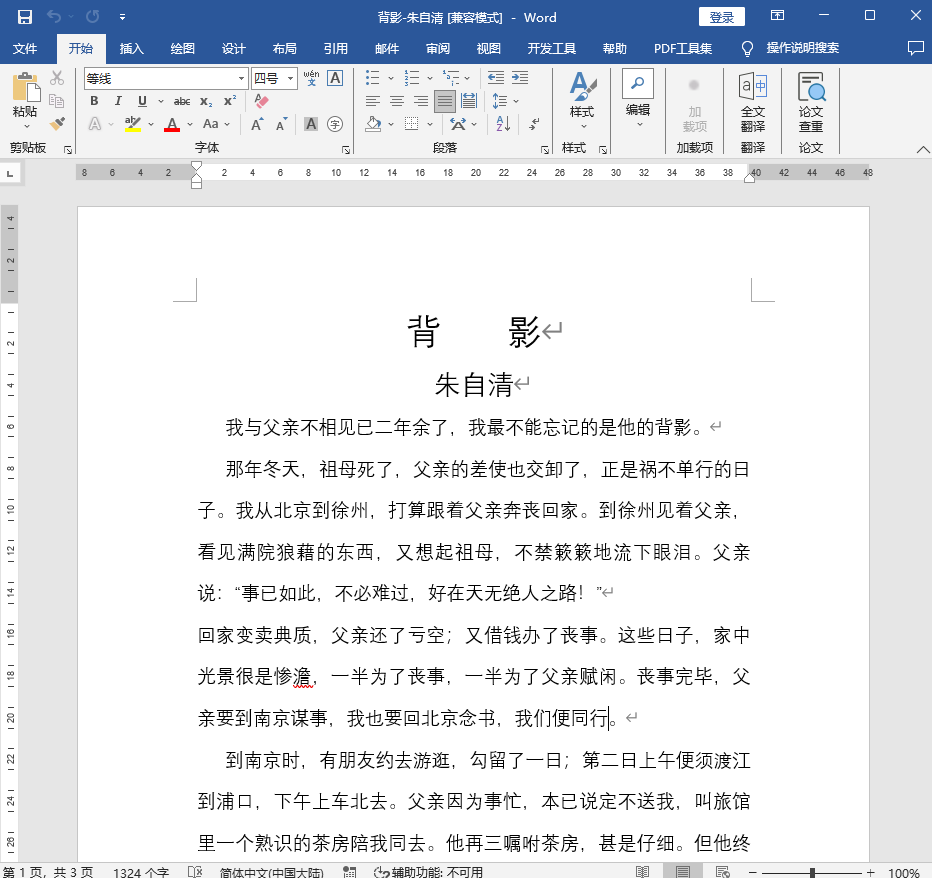Toggle subscript x₂ formatting
This screenshot has height=878, width=932.
click(x=206, y=102)
